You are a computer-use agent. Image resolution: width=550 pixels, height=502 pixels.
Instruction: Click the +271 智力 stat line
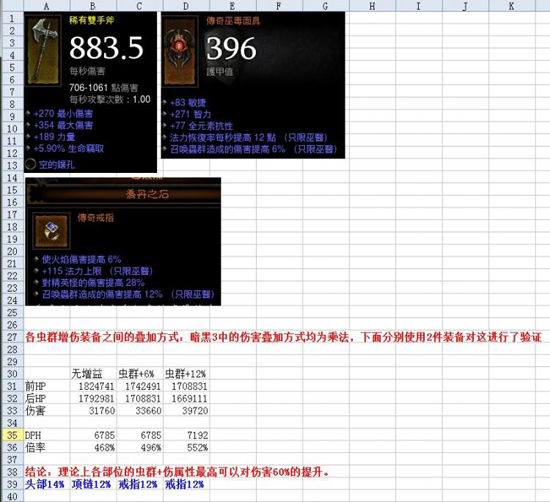click(190, 114)
